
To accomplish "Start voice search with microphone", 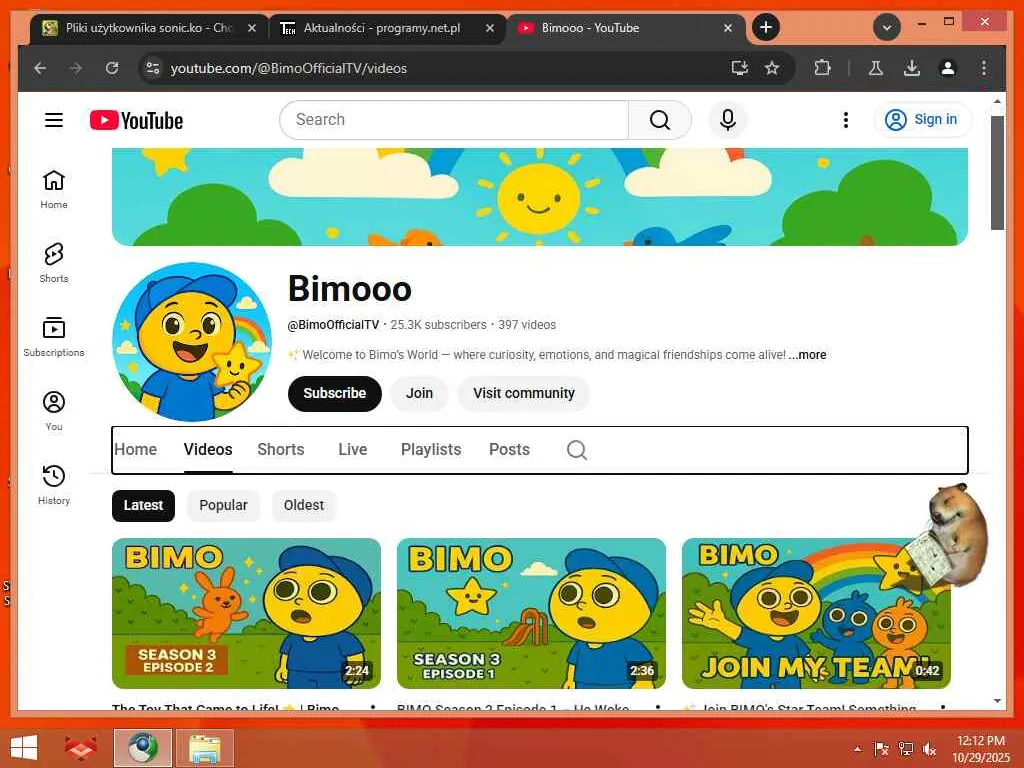I will [x=728, y=120].
